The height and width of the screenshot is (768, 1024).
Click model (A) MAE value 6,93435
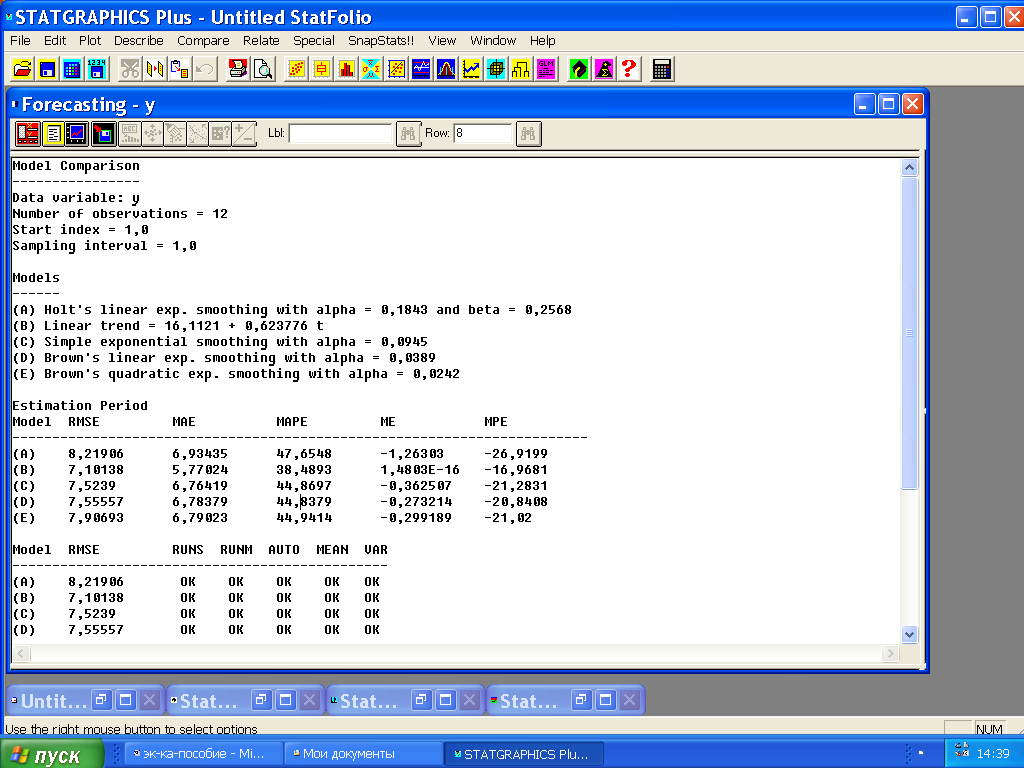200,454
